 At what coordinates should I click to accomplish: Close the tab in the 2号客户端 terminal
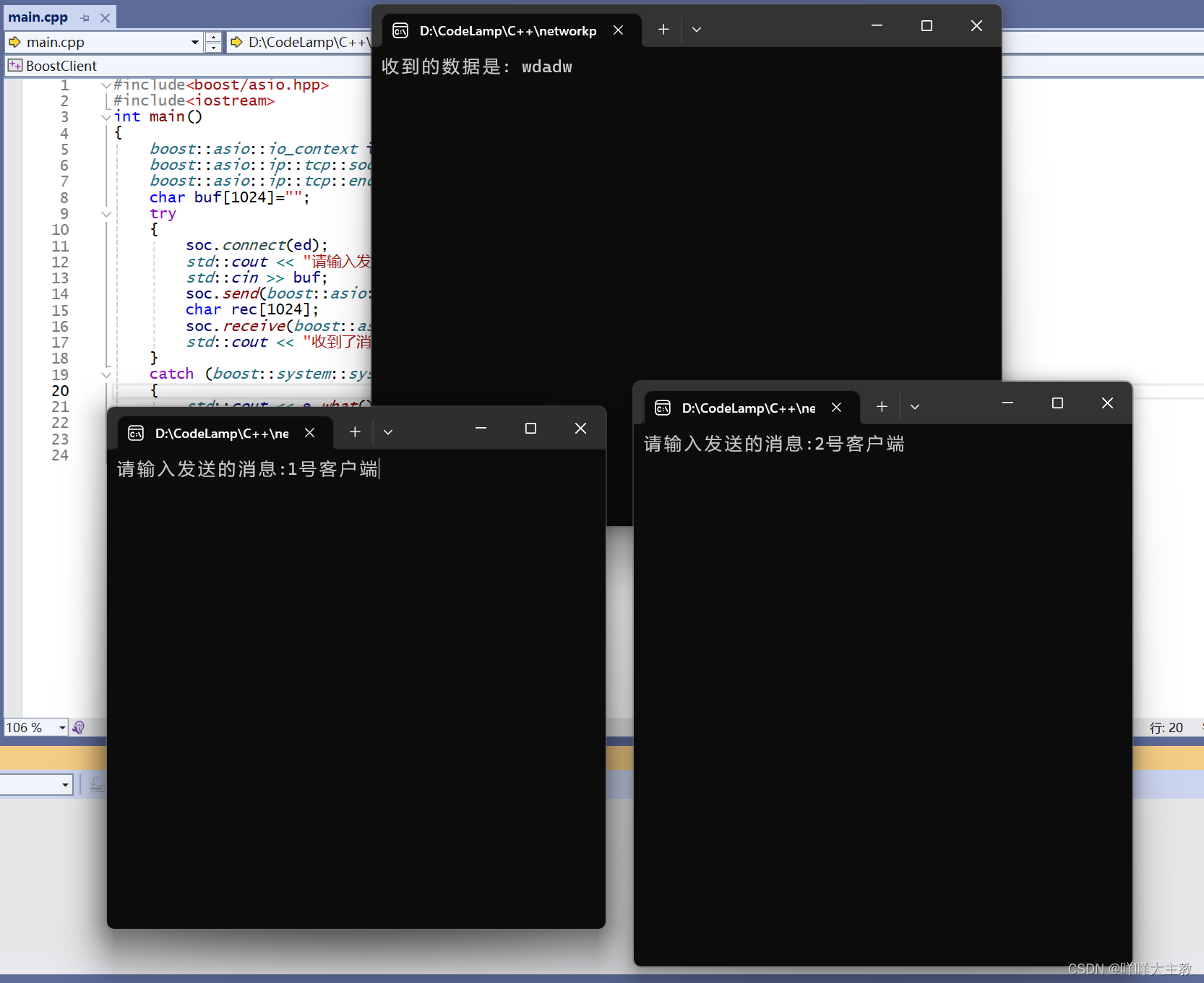836,408
